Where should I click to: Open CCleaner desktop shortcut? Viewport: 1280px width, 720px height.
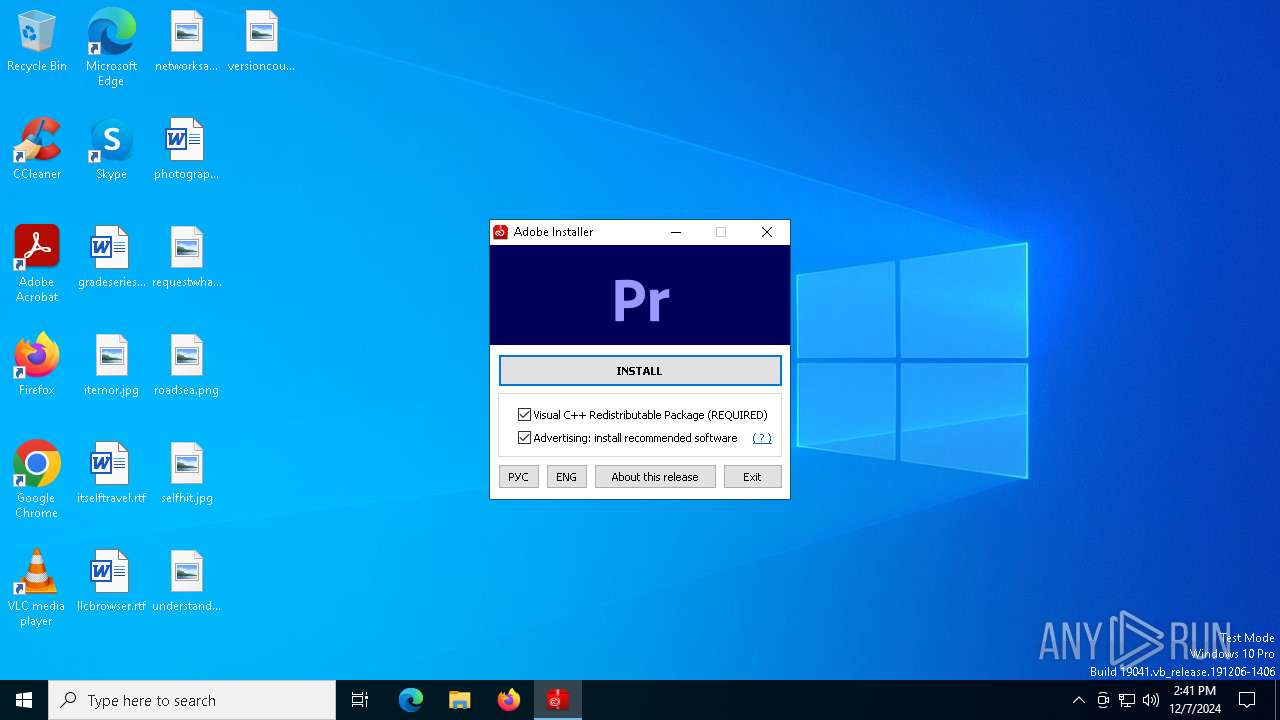tap(37, 150)
